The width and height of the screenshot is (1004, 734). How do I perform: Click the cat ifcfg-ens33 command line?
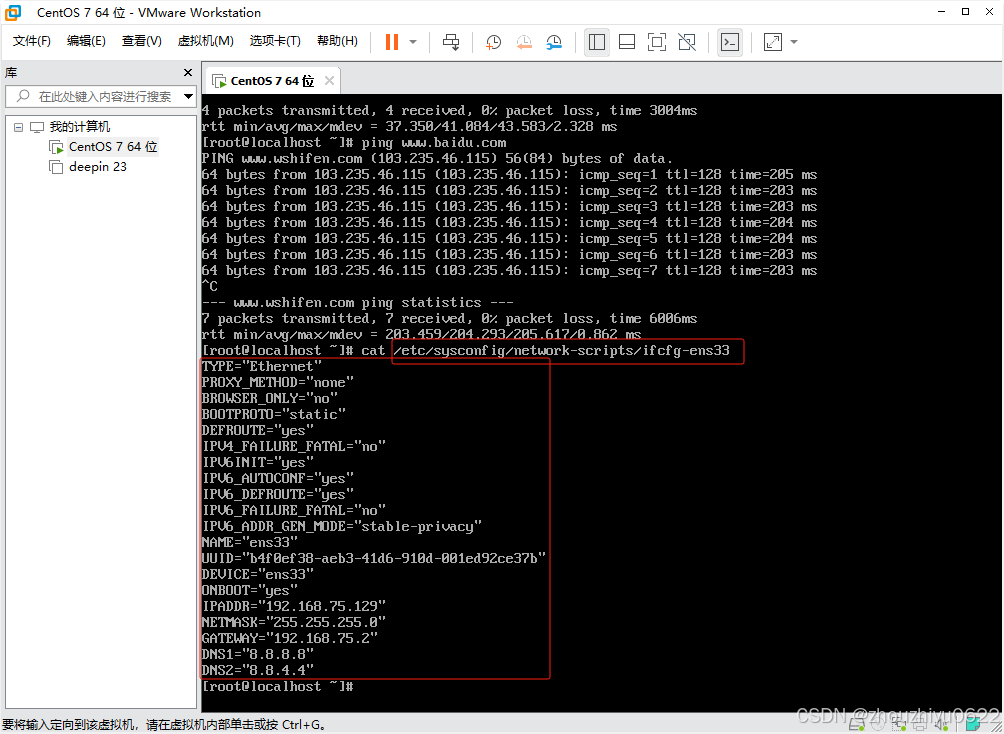coord(466,350)
